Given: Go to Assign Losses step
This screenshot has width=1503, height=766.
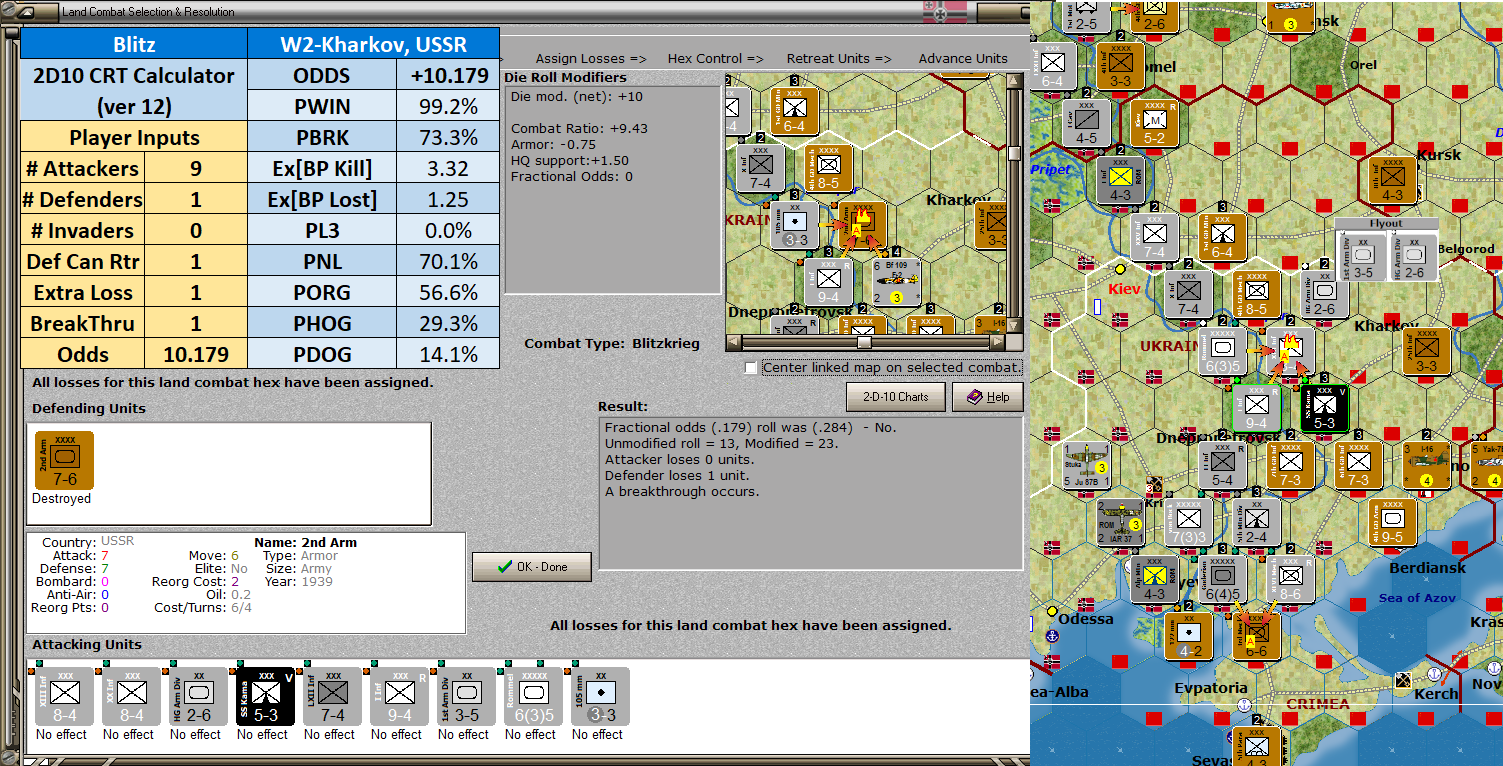Looking at the screenshot, I should click(591, 59).
